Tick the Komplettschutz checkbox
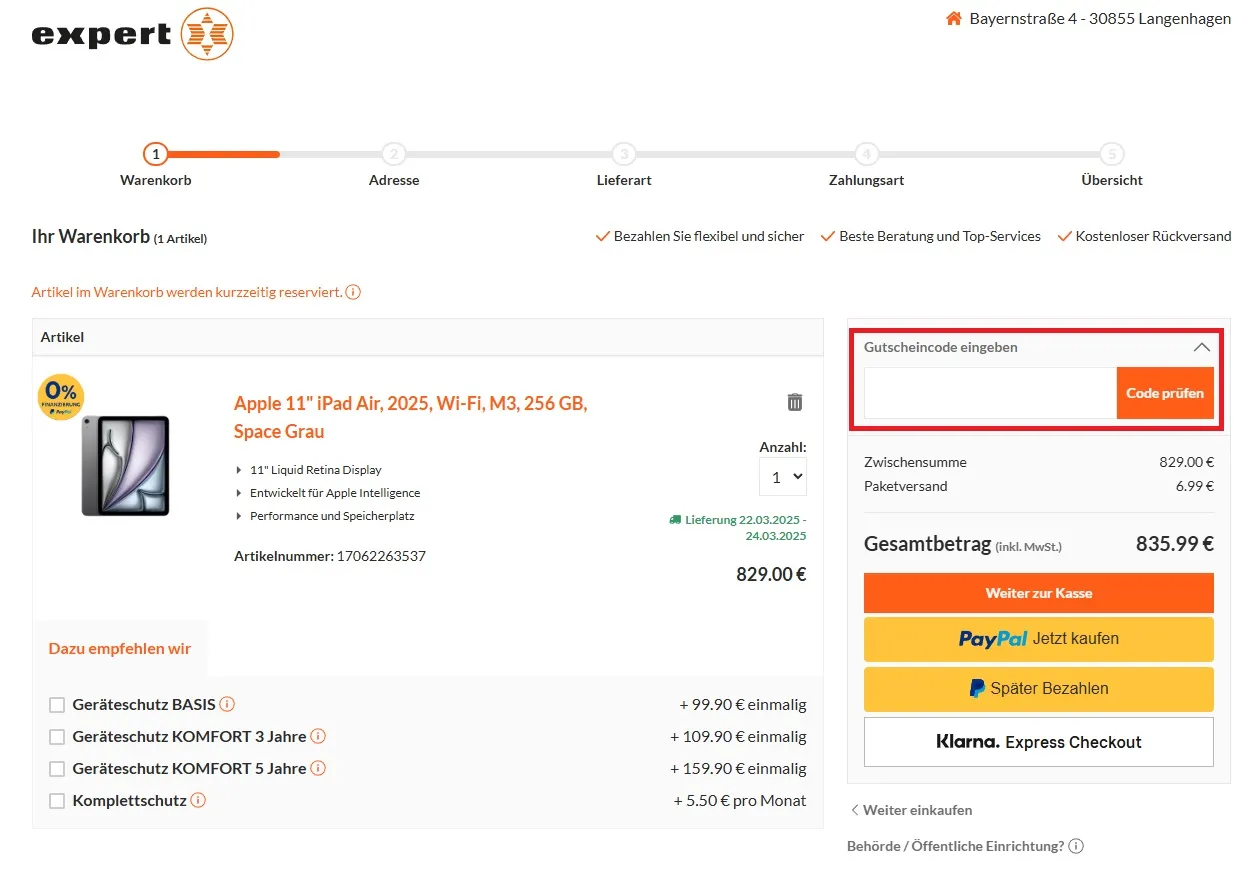 click(x=57, y=801)
